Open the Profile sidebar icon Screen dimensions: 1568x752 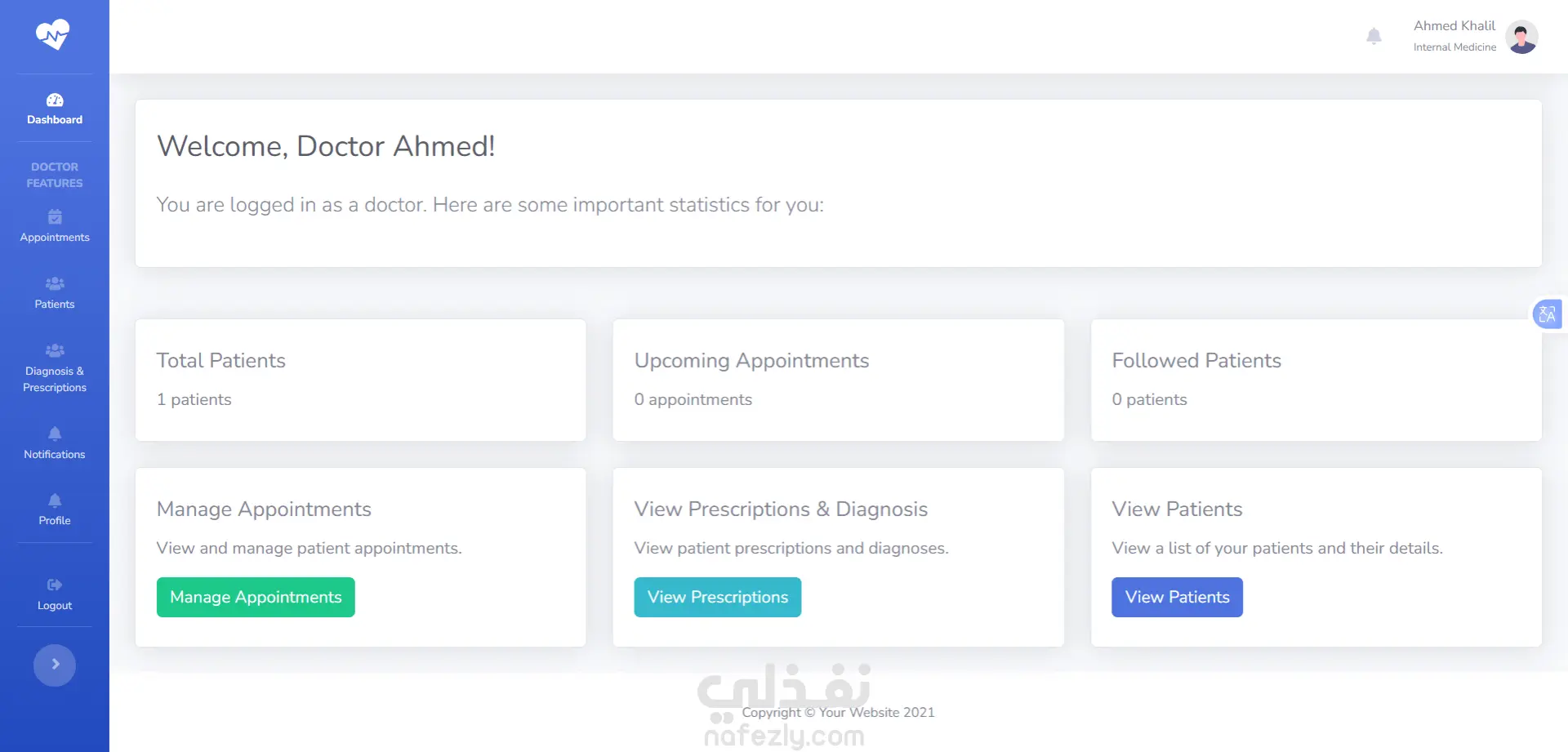click(x=55, y=501)
